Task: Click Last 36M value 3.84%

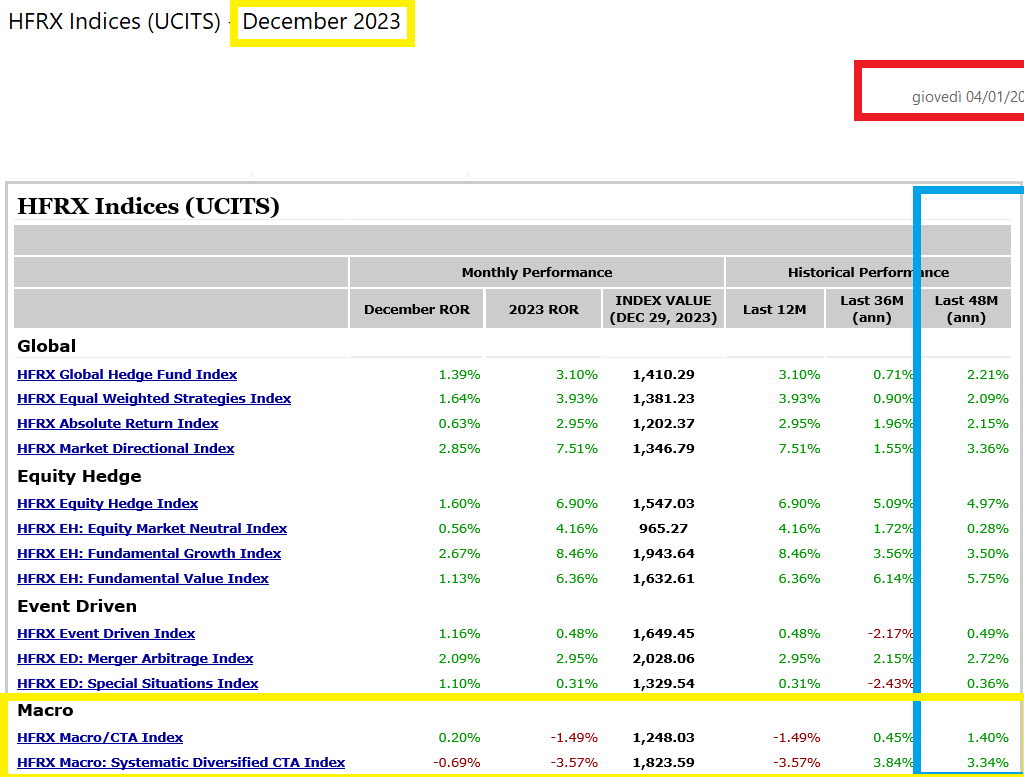Action: [x=893, y=763]
